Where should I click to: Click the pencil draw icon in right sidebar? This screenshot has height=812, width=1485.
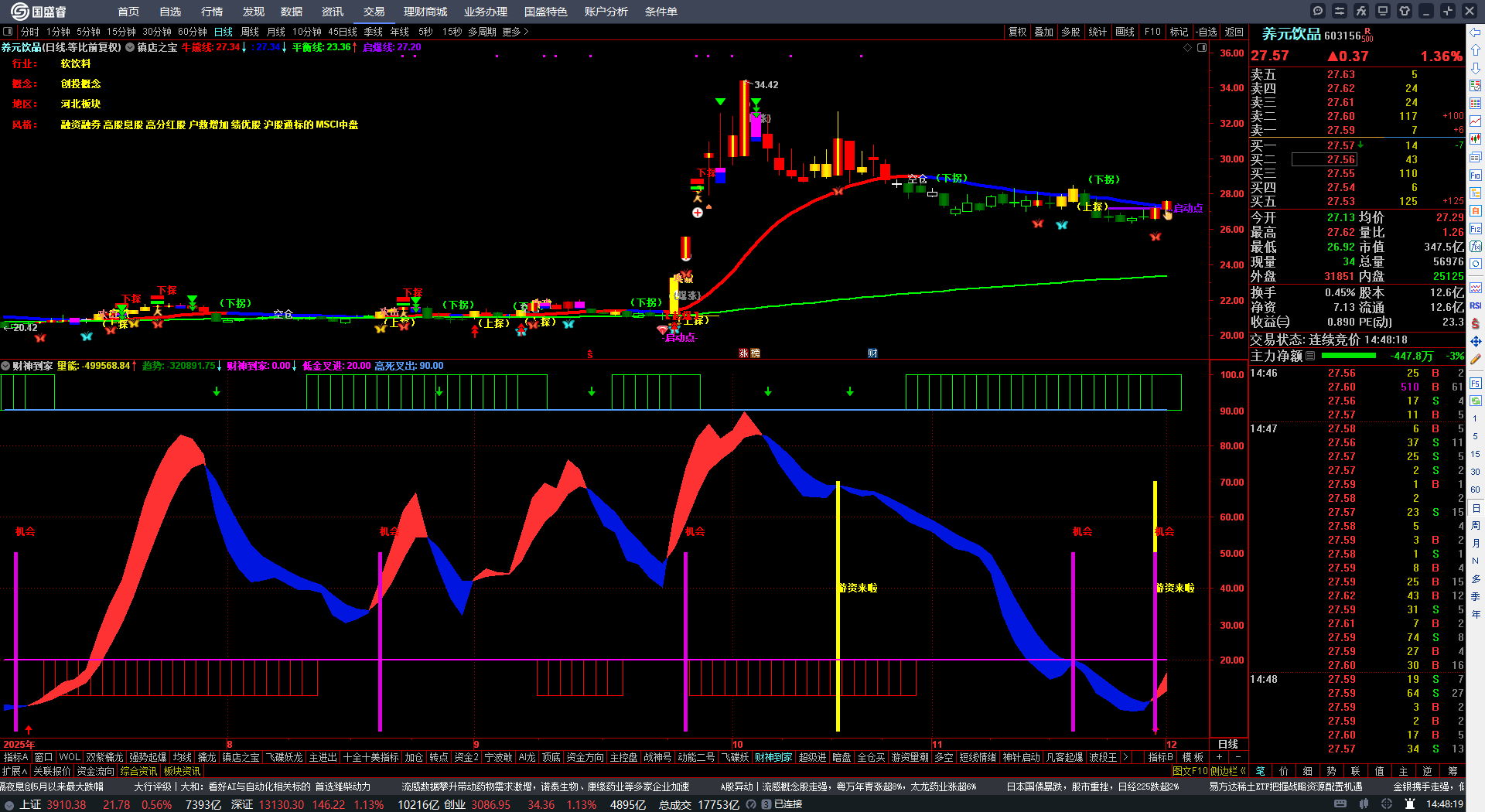[1476, 359]
